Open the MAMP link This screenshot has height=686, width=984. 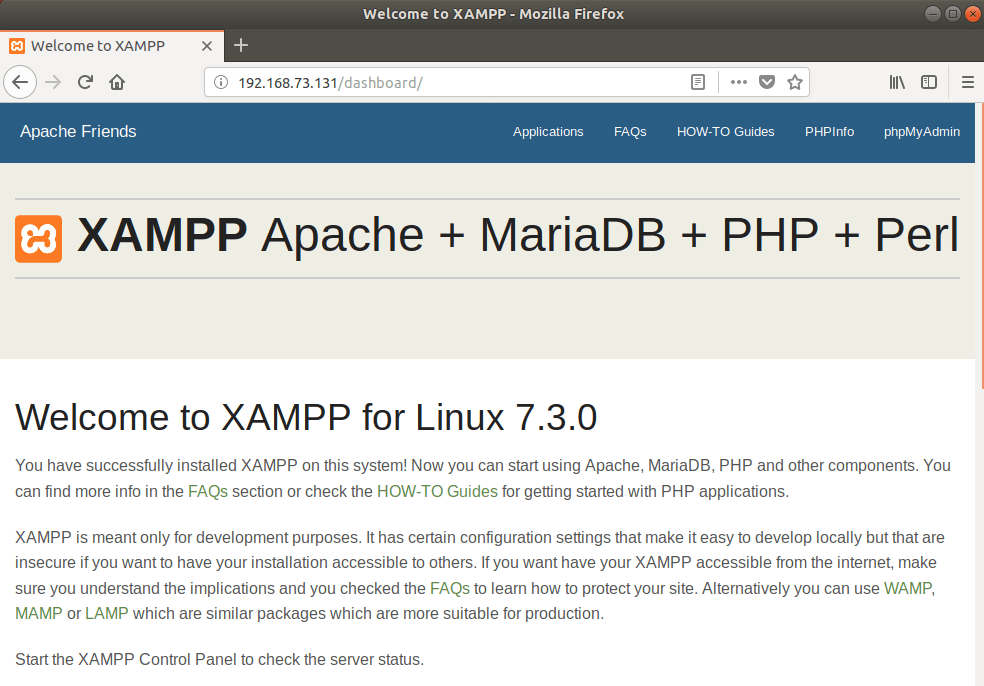39,614
